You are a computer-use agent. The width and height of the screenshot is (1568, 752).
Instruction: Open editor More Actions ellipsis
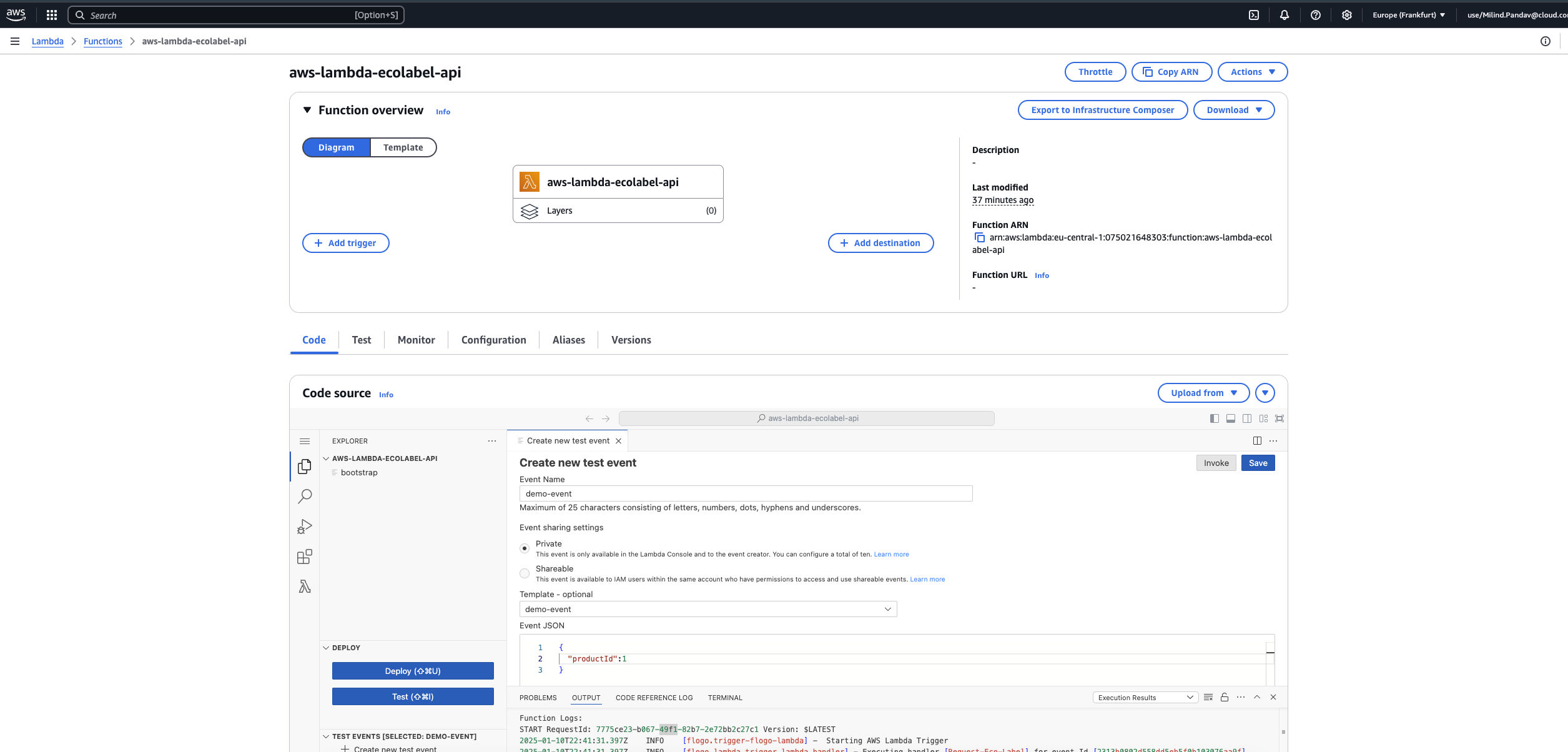pyautogui.click(x=1273, y=441)
